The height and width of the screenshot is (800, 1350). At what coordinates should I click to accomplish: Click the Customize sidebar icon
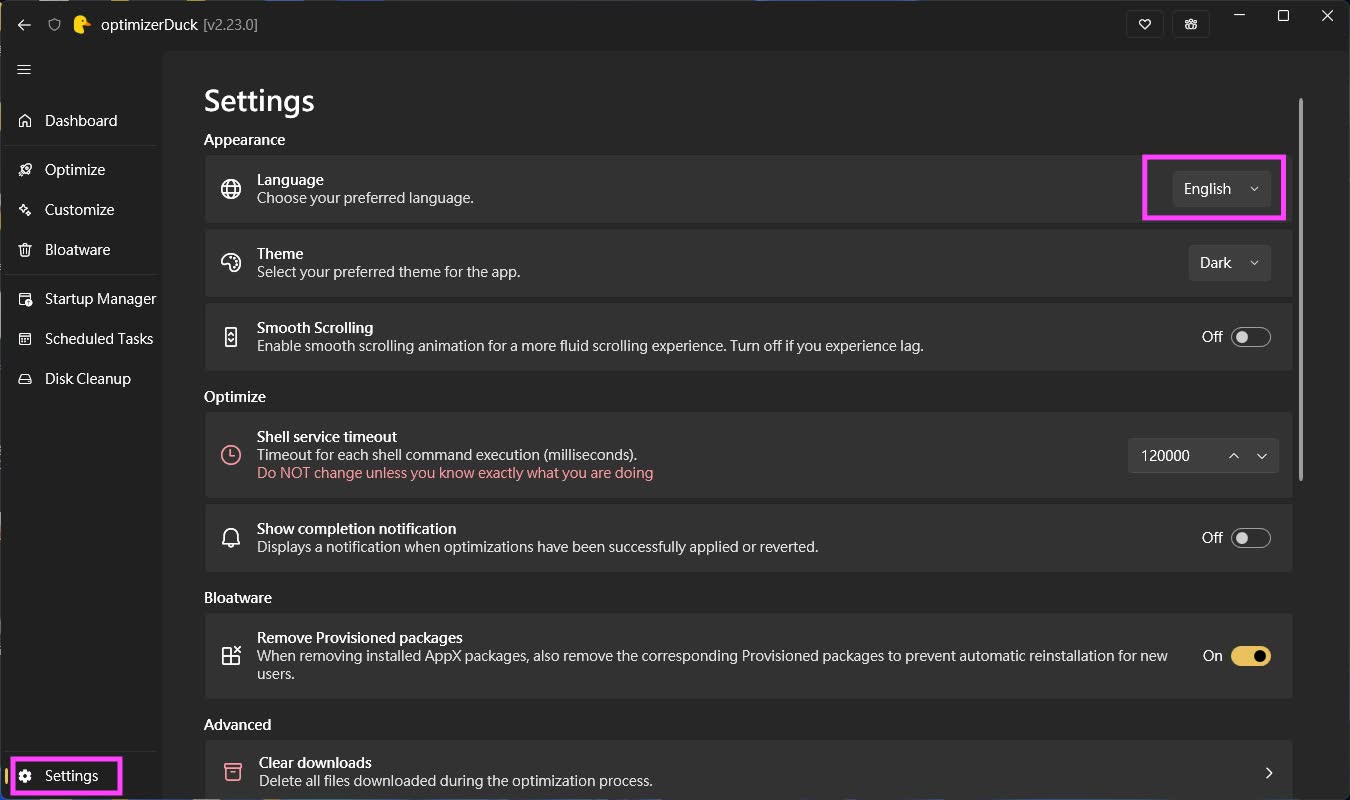pyautogui.click(x=25, y=210)
